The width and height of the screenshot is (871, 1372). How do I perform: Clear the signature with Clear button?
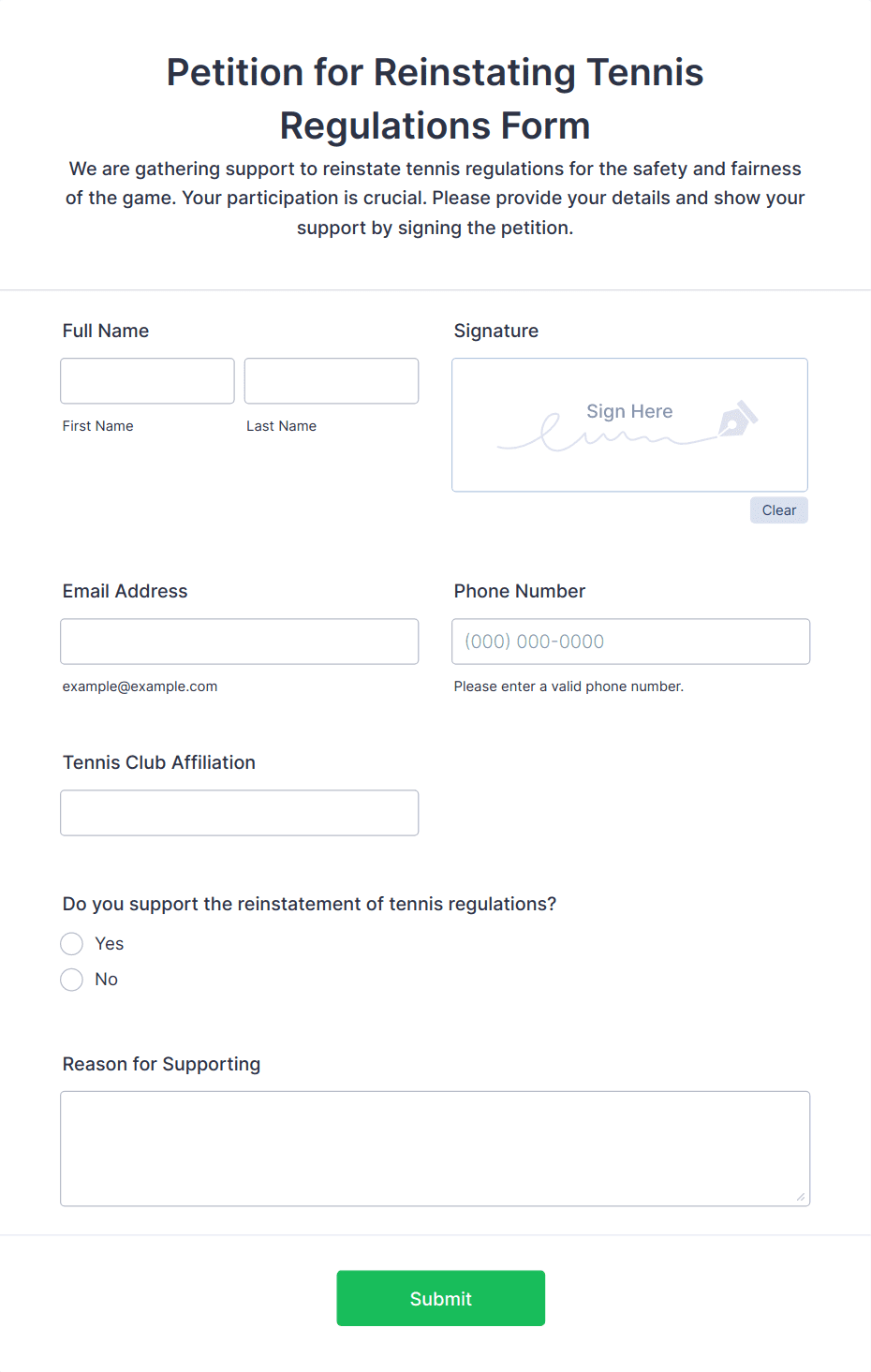[779, 510]
